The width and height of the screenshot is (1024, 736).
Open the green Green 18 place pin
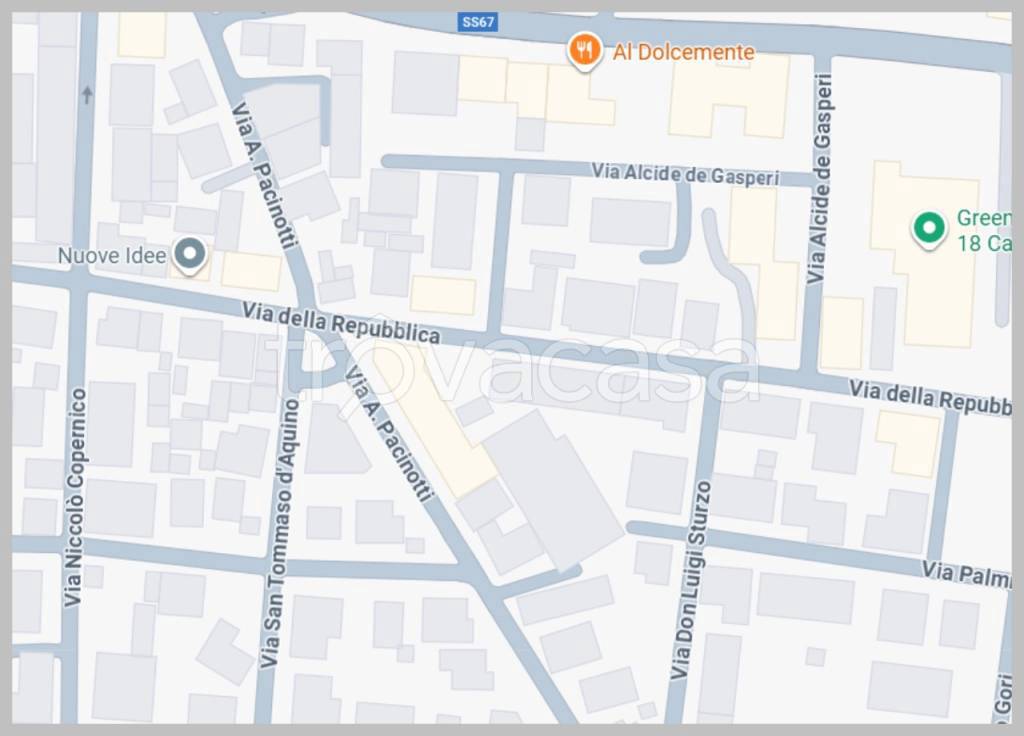929,230
